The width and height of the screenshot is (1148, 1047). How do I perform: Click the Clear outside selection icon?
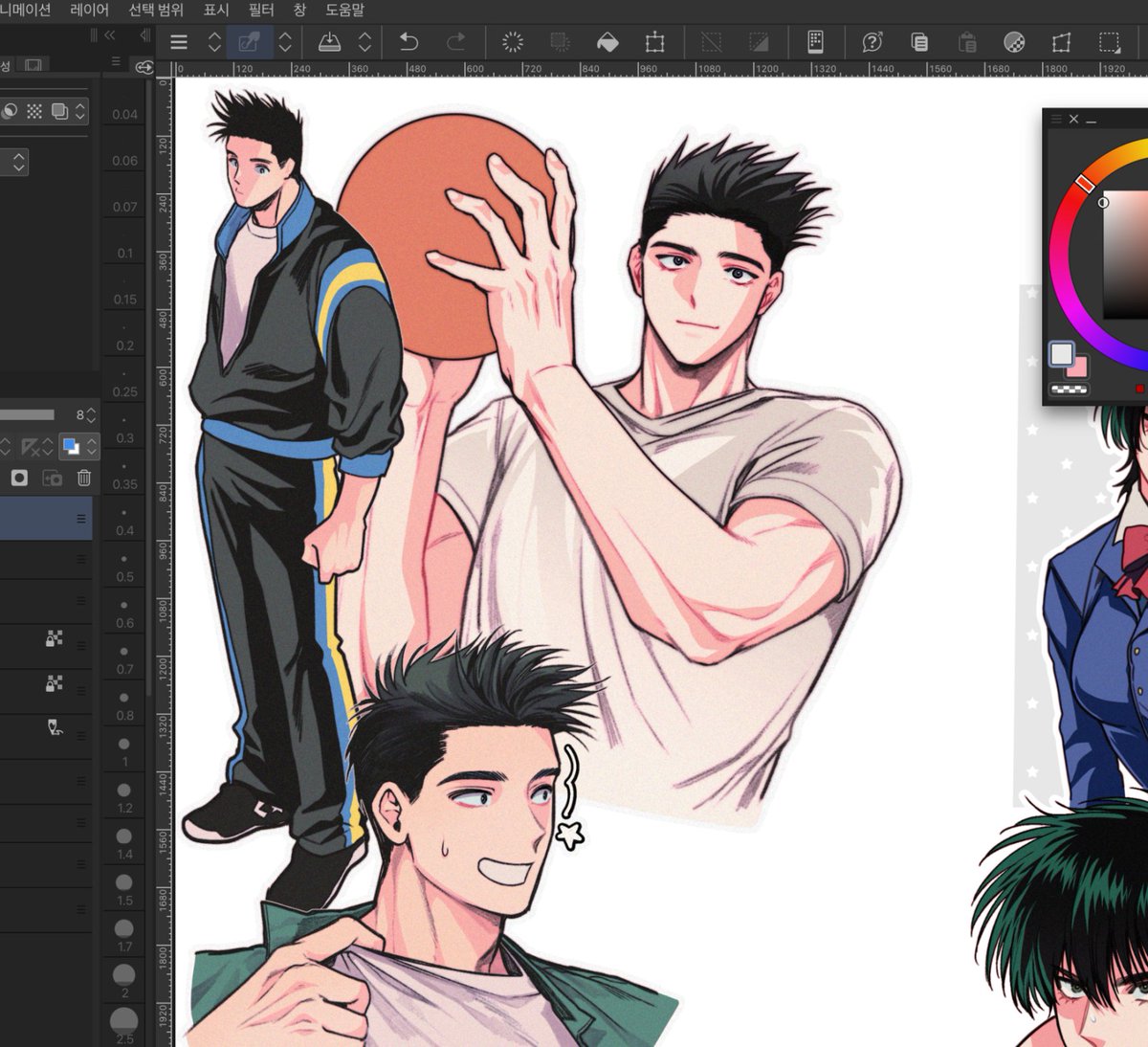(x=561, y=42)
